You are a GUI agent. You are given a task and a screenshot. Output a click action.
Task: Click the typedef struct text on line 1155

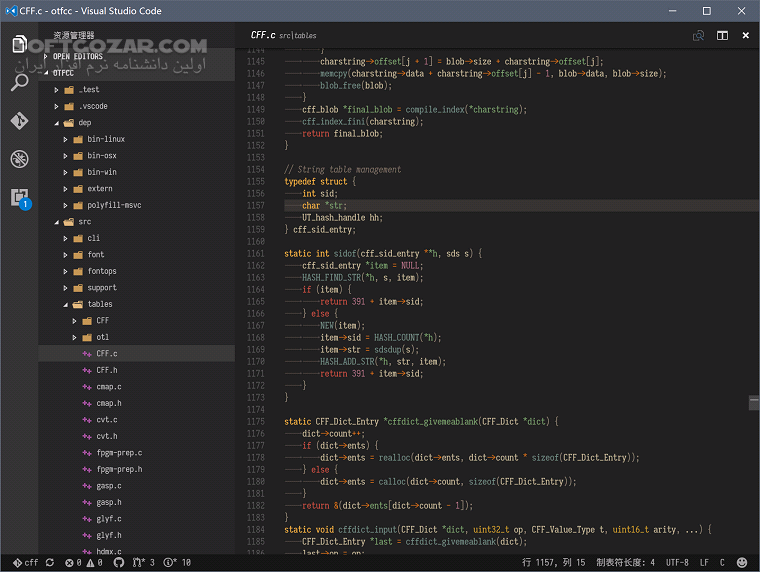click(x=316, y=181)
